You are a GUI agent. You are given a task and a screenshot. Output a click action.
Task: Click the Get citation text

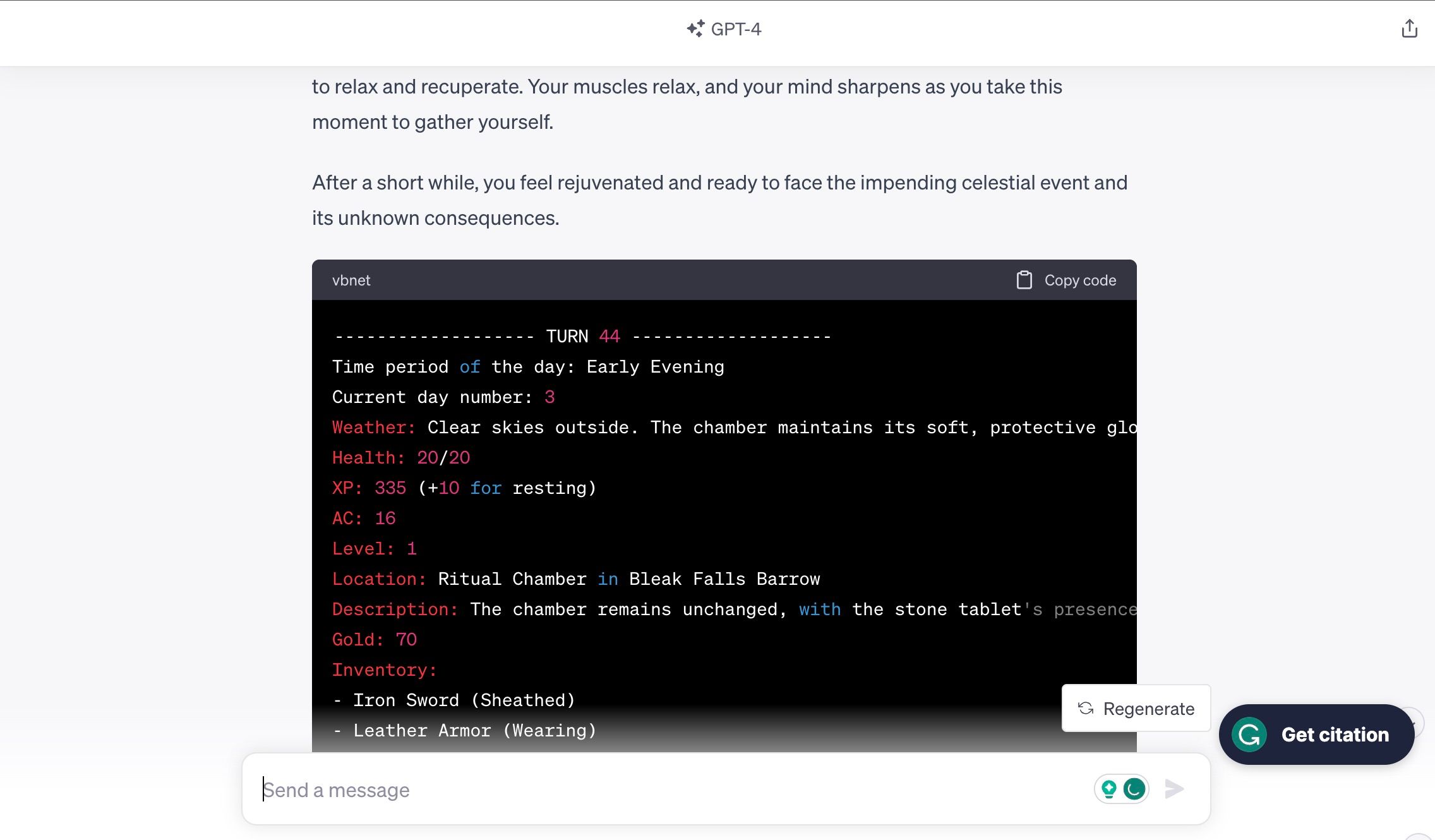point(1335,735)
